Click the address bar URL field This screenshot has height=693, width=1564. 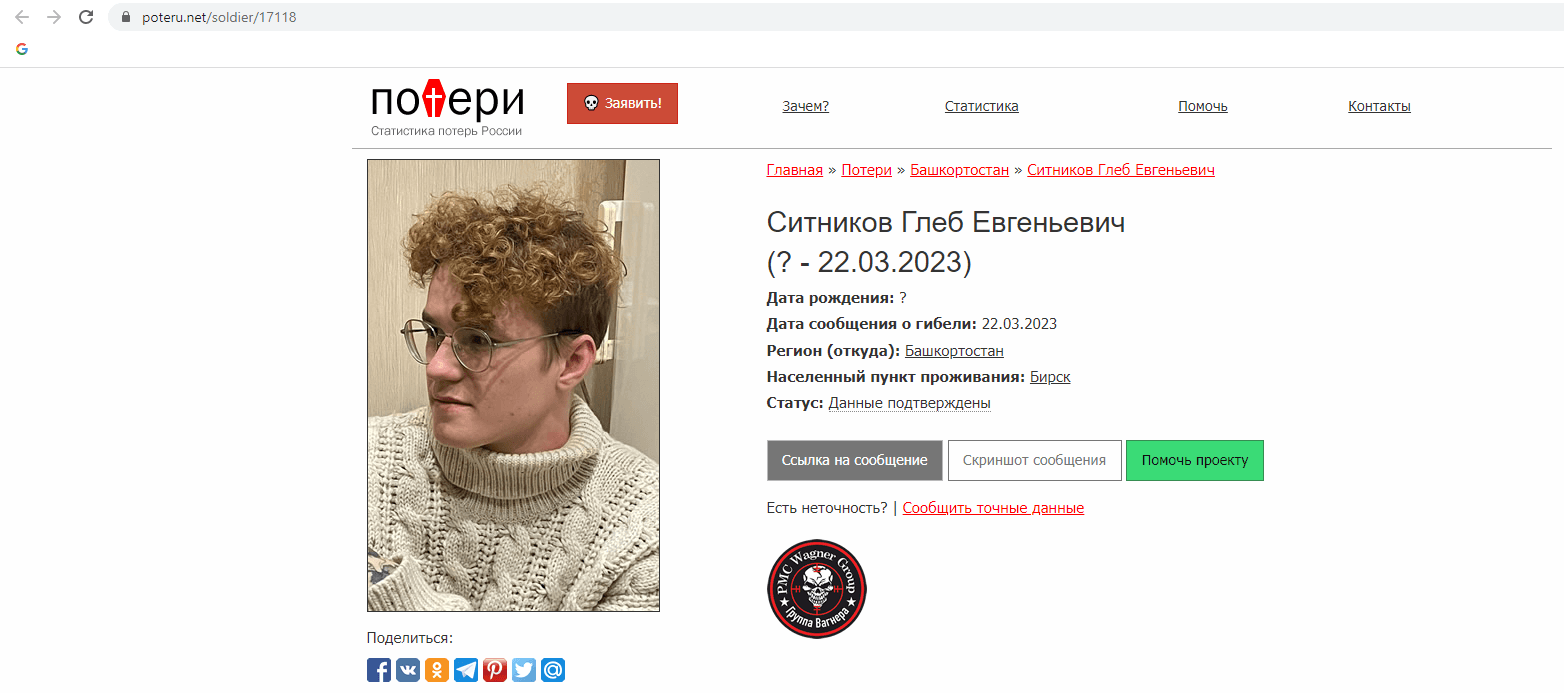point(830,17)
